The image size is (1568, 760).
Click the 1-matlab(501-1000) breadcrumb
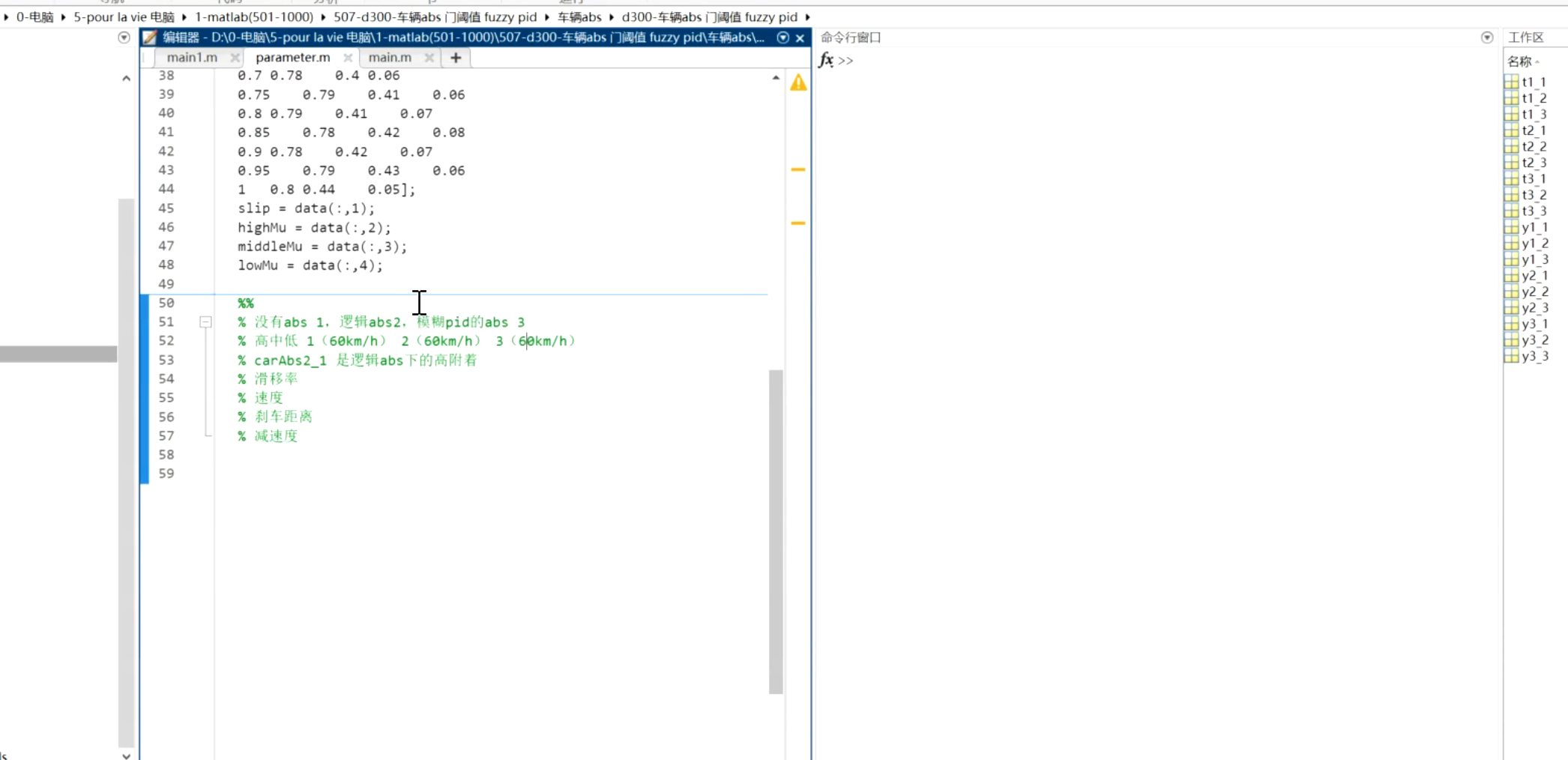click(254, 16)
